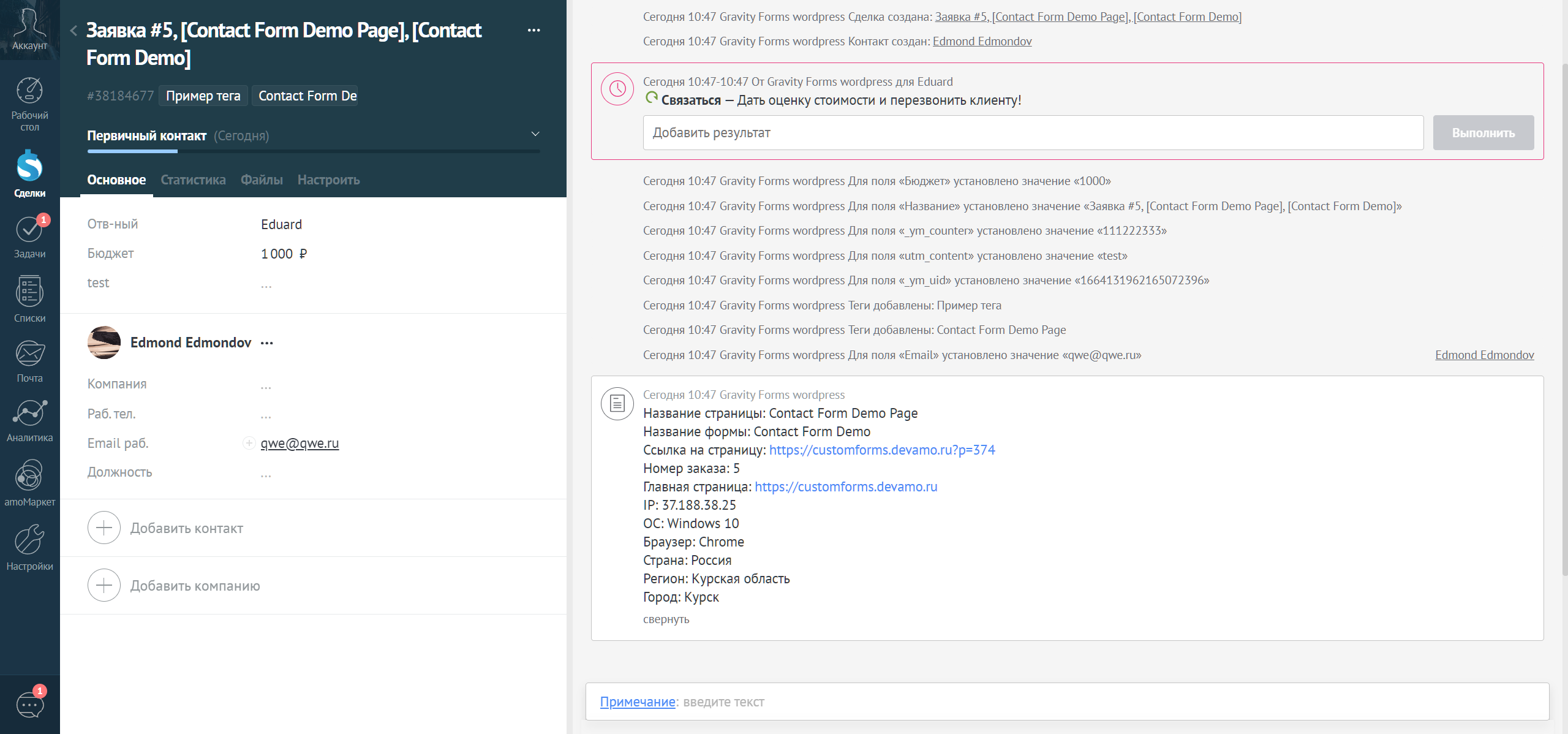Open the contact options menu next to Edmond Edmondov
The width and height of the screenshot is (1568, 734).
(266, 343)
